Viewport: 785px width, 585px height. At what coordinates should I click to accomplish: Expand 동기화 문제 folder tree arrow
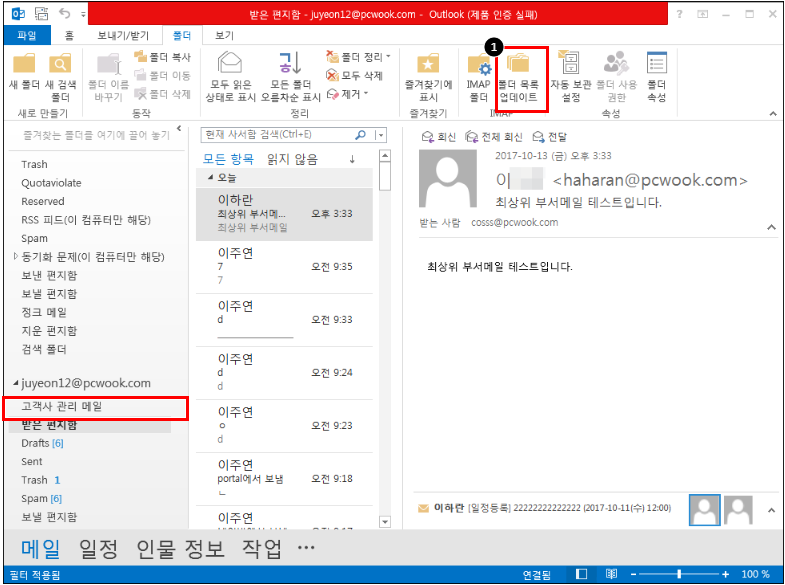[16, 257]
